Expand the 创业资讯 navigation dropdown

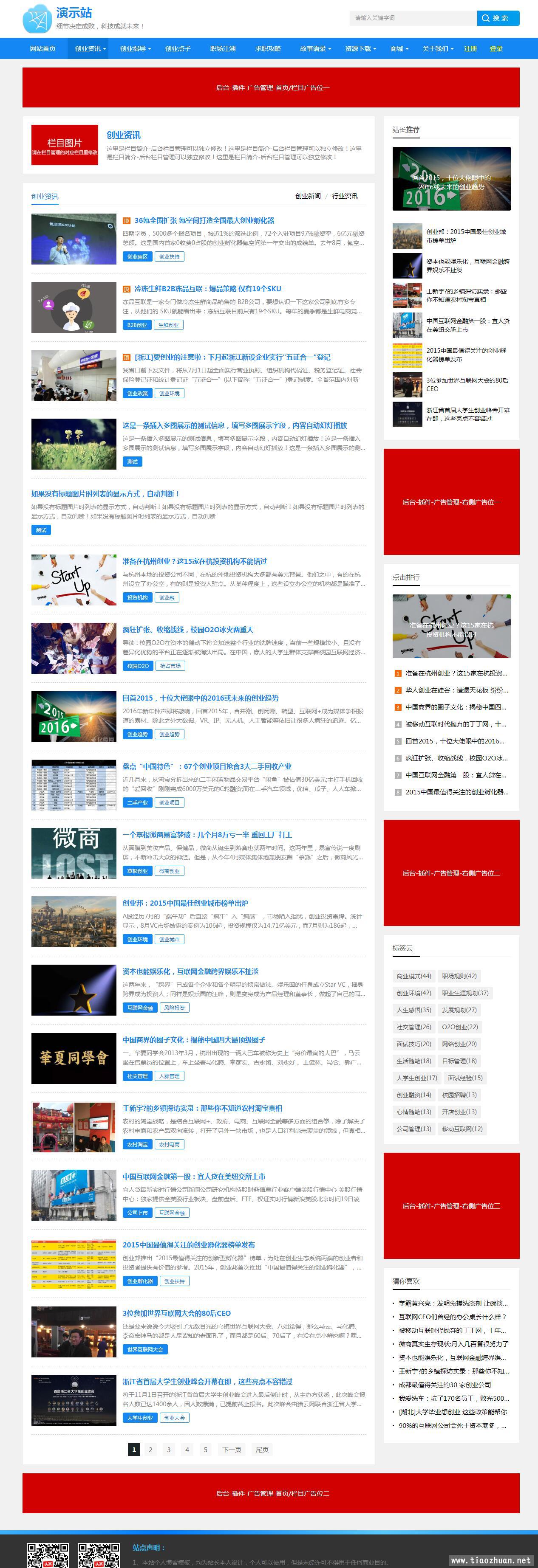90,49
